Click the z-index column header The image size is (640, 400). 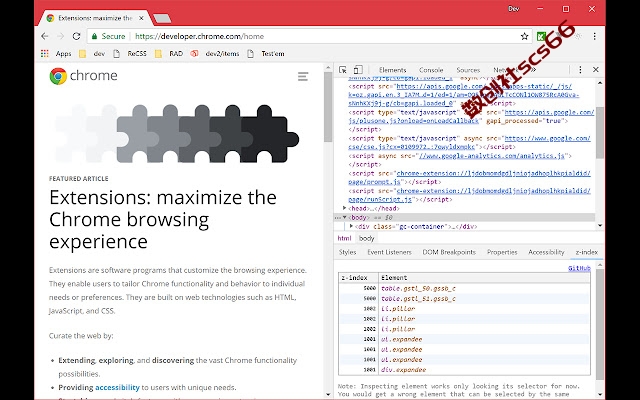pos(358,278)
